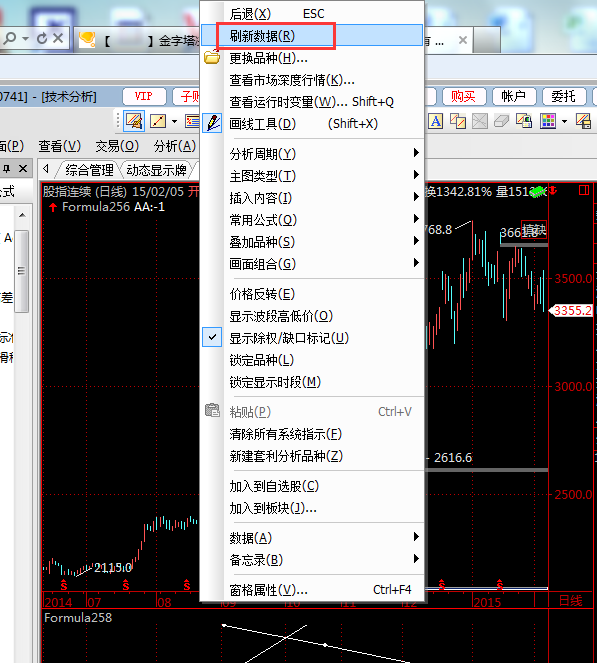
Task: Click the lock drawn lines icon
Action: click(x=524, y=122)
